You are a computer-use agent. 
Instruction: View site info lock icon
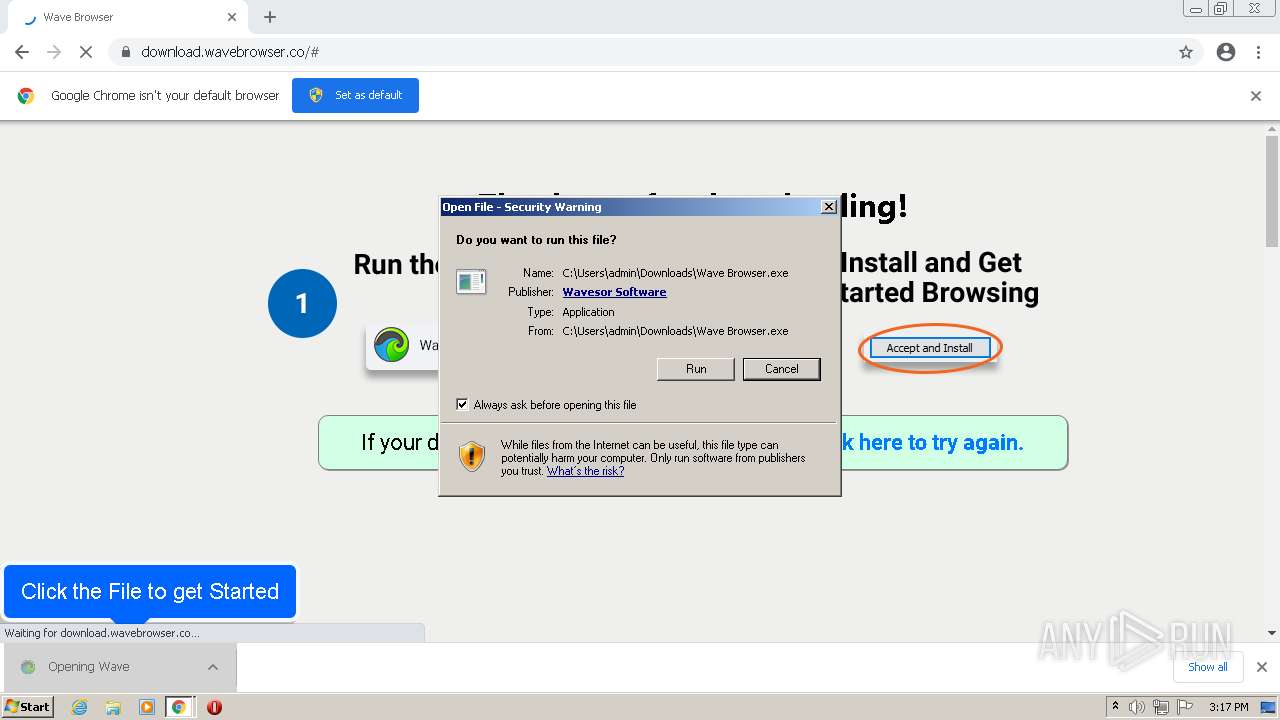[x=125, y=52]
